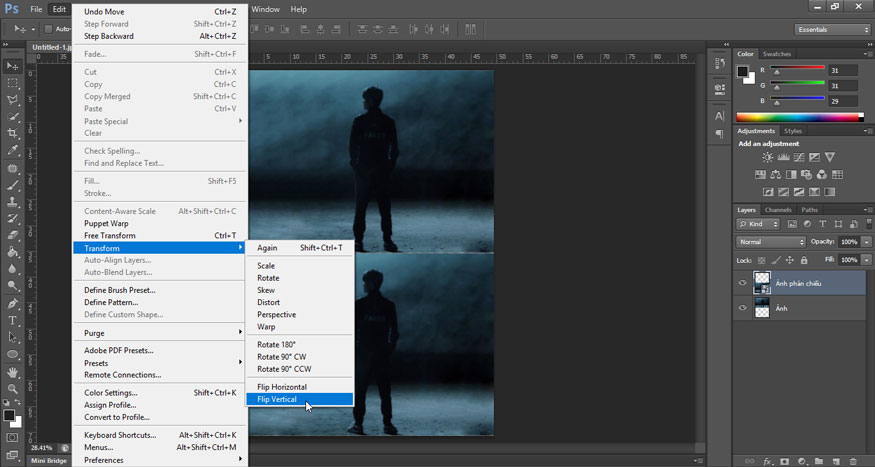Click the color spectrum ramp

point(799,117)
